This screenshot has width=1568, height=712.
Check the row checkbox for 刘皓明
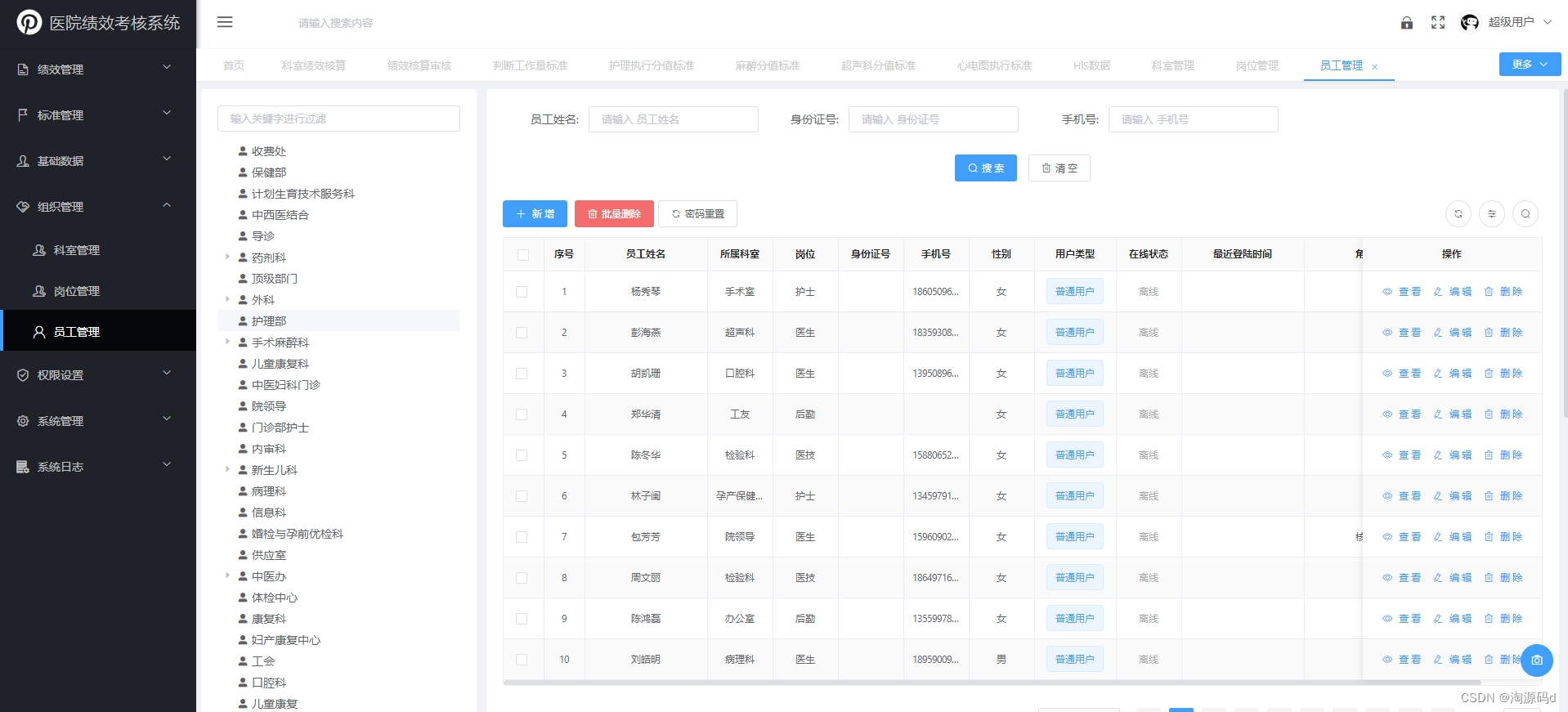click(x=522, y=660)
